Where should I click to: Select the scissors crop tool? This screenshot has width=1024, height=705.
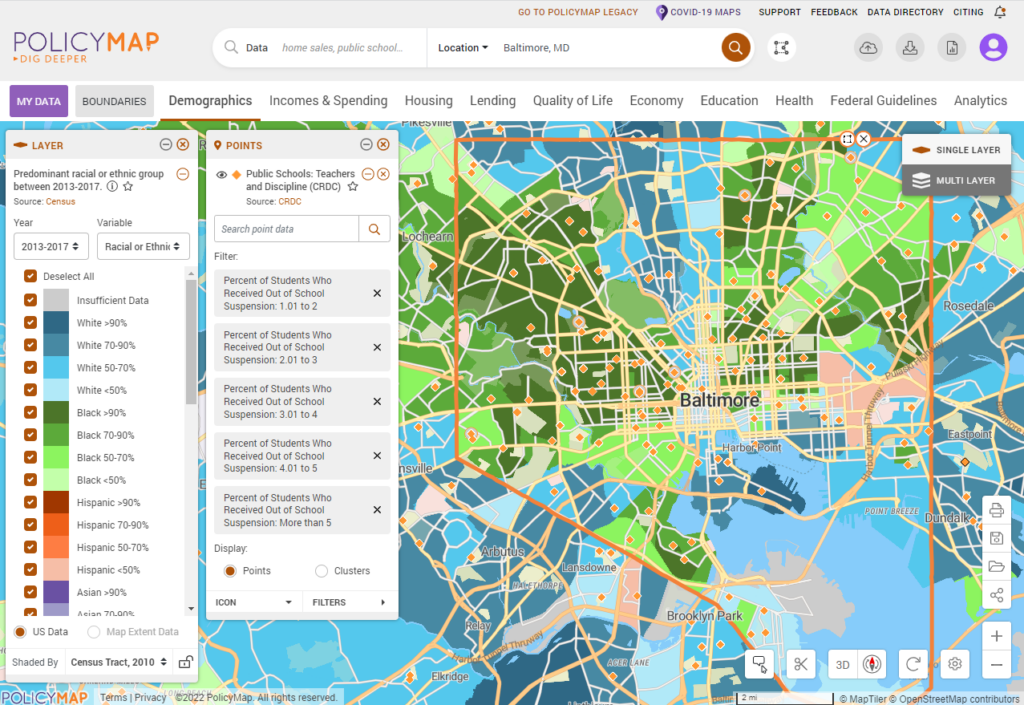click(801, 665)
